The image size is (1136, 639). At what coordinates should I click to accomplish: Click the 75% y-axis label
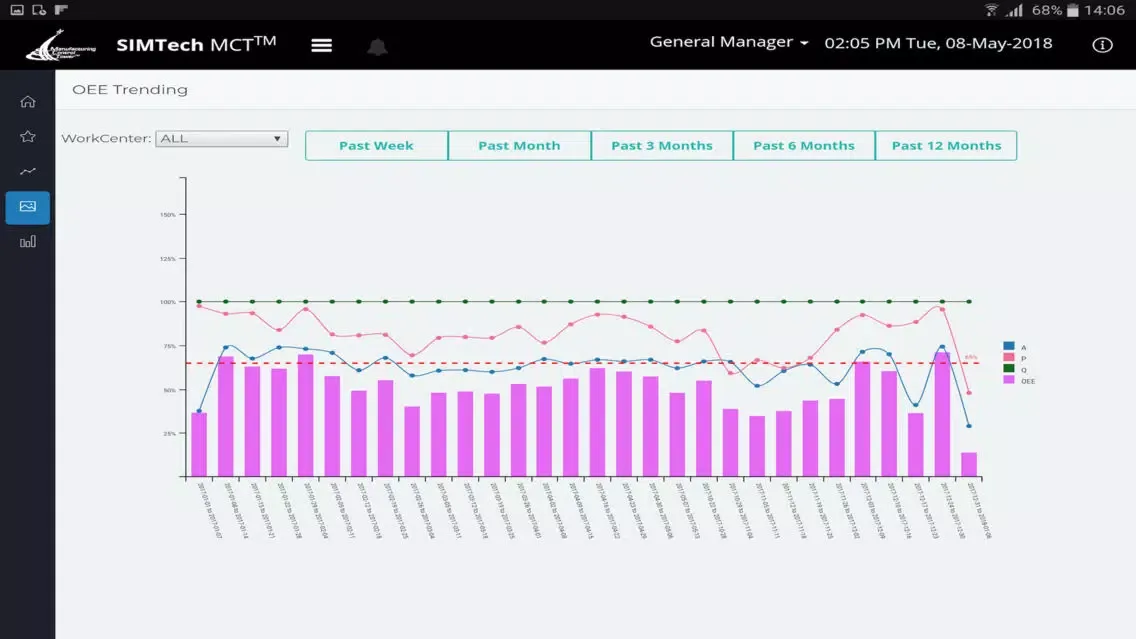pos(169,346)
